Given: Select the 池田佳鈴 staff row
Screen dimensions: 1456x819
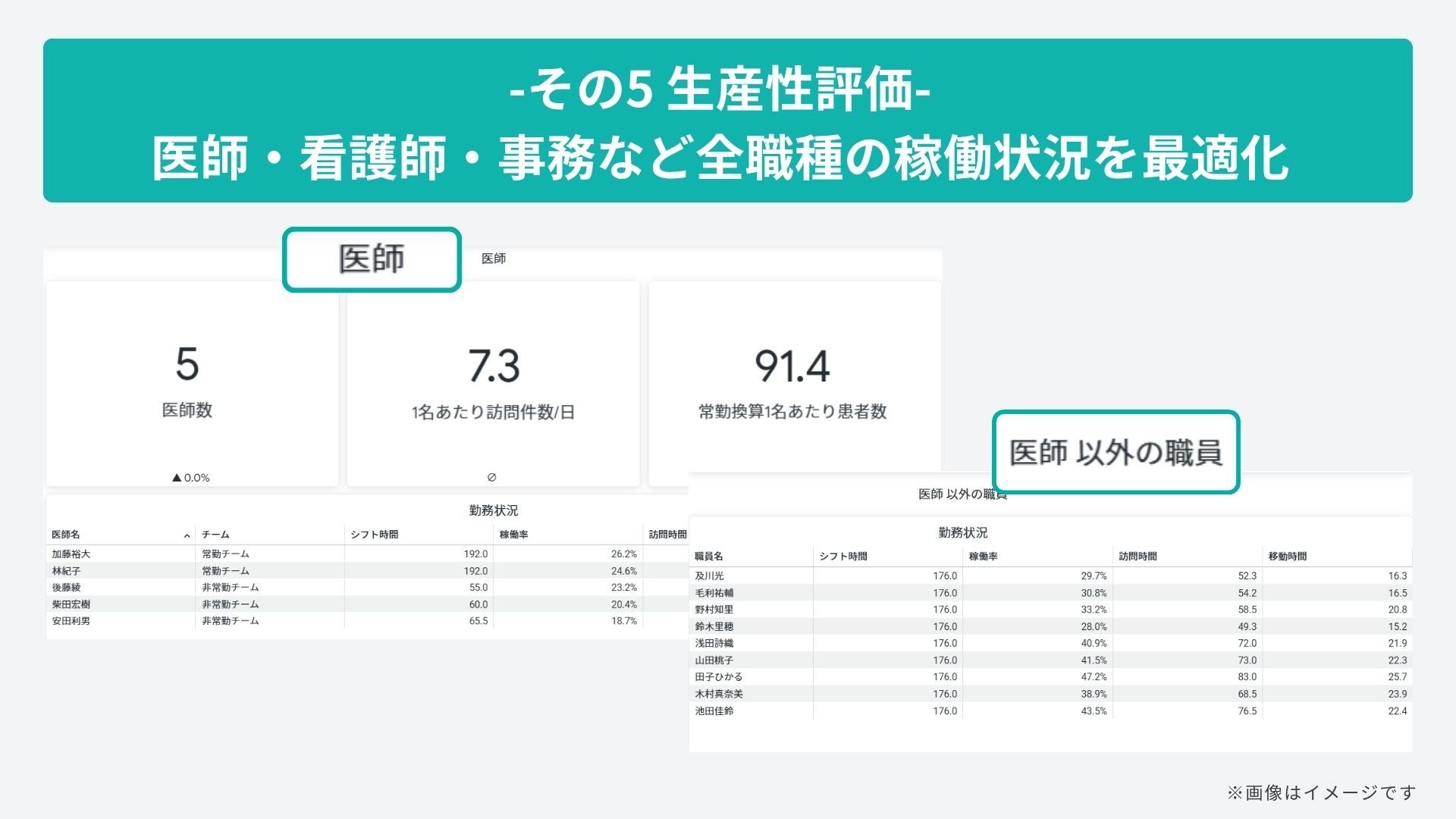Looking at the screenshot, I should click(714, 711).
